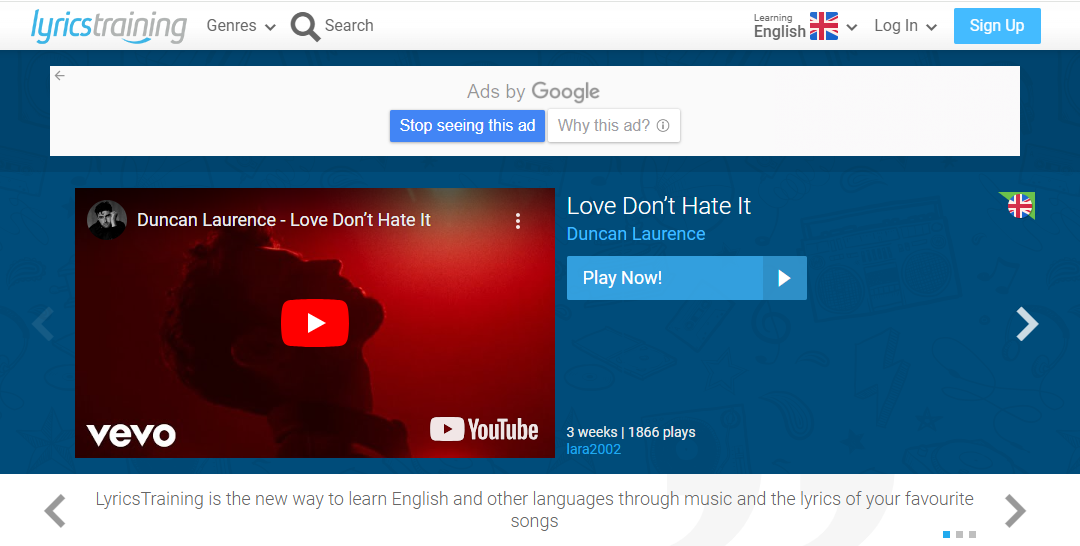Click the UK flag language icon

824,26
